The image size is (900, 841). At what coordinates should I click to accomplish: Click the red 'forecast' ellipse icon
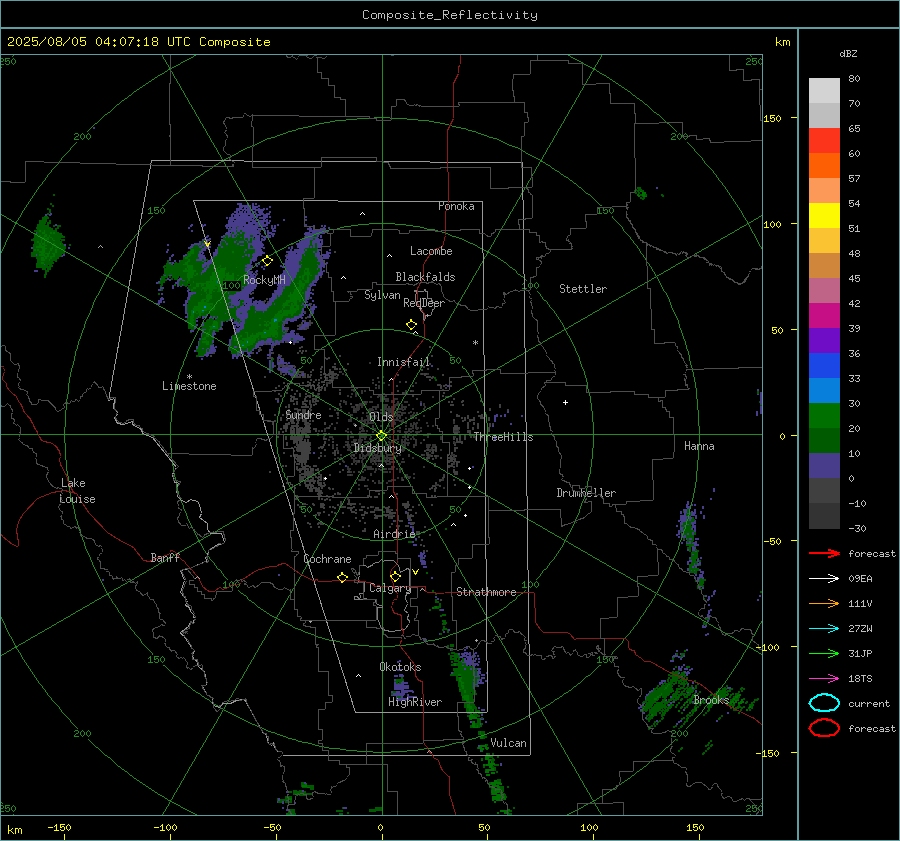(824, 728)
